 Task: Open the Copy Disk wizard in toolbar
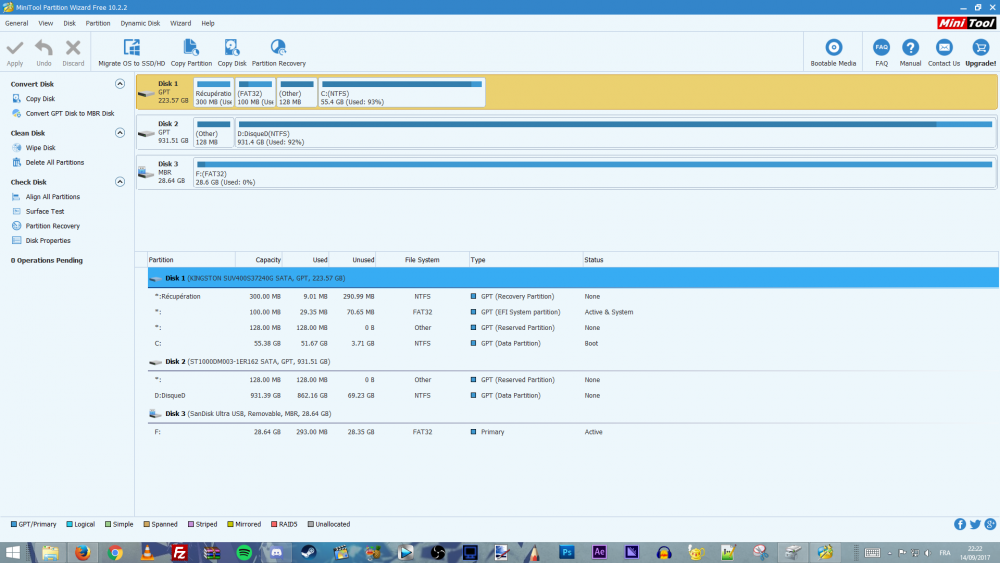pyautogui.click(x=232, y=53)
